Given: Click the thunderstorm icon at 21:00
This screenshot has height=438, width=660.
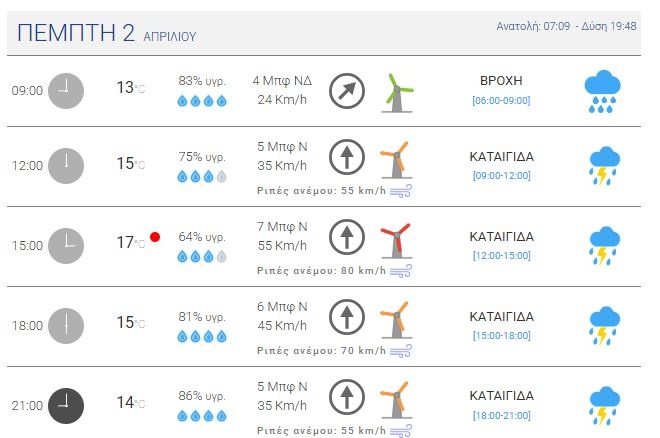Looking at the screenshot, I should tap(603, 405).
